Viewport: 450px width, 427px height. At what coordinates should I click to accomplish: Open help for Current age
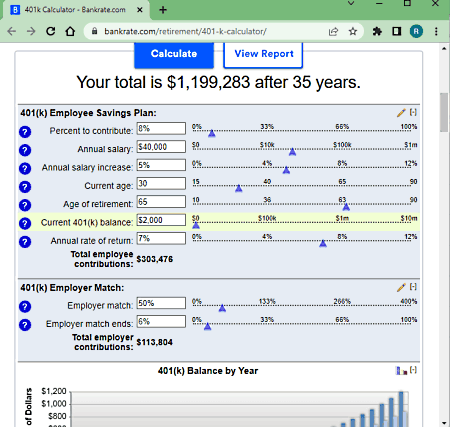[x=25, y=187]
